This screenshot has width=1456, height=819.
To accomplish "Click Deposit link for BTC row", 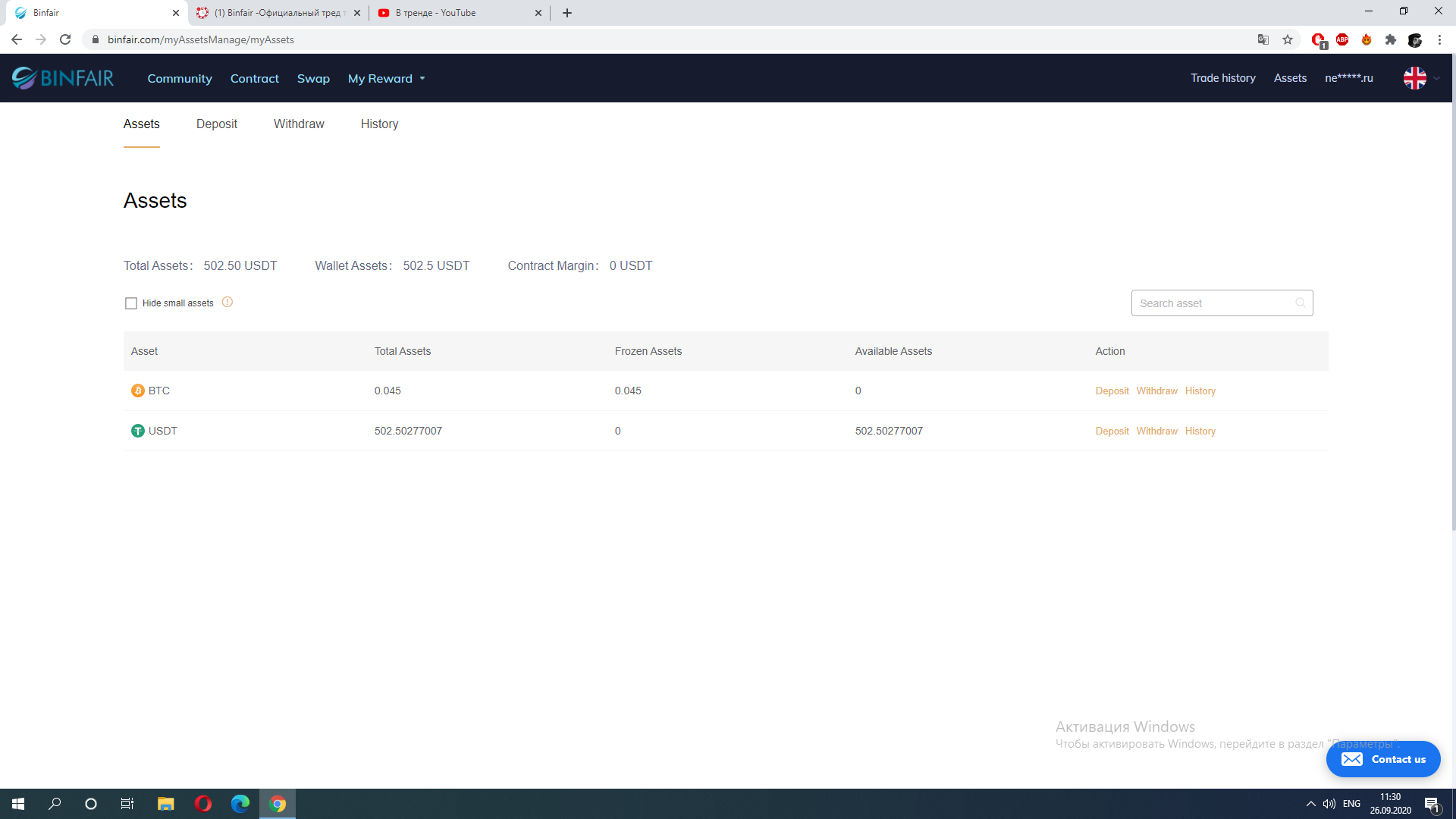I will (x=1112, y=391).
